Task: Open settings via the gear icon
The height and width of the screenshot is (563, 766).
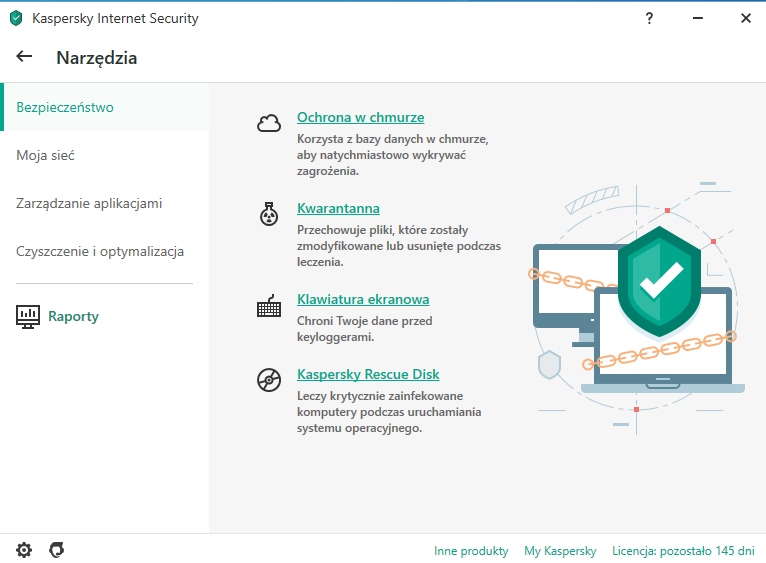Action: click(x=24, y=550)
